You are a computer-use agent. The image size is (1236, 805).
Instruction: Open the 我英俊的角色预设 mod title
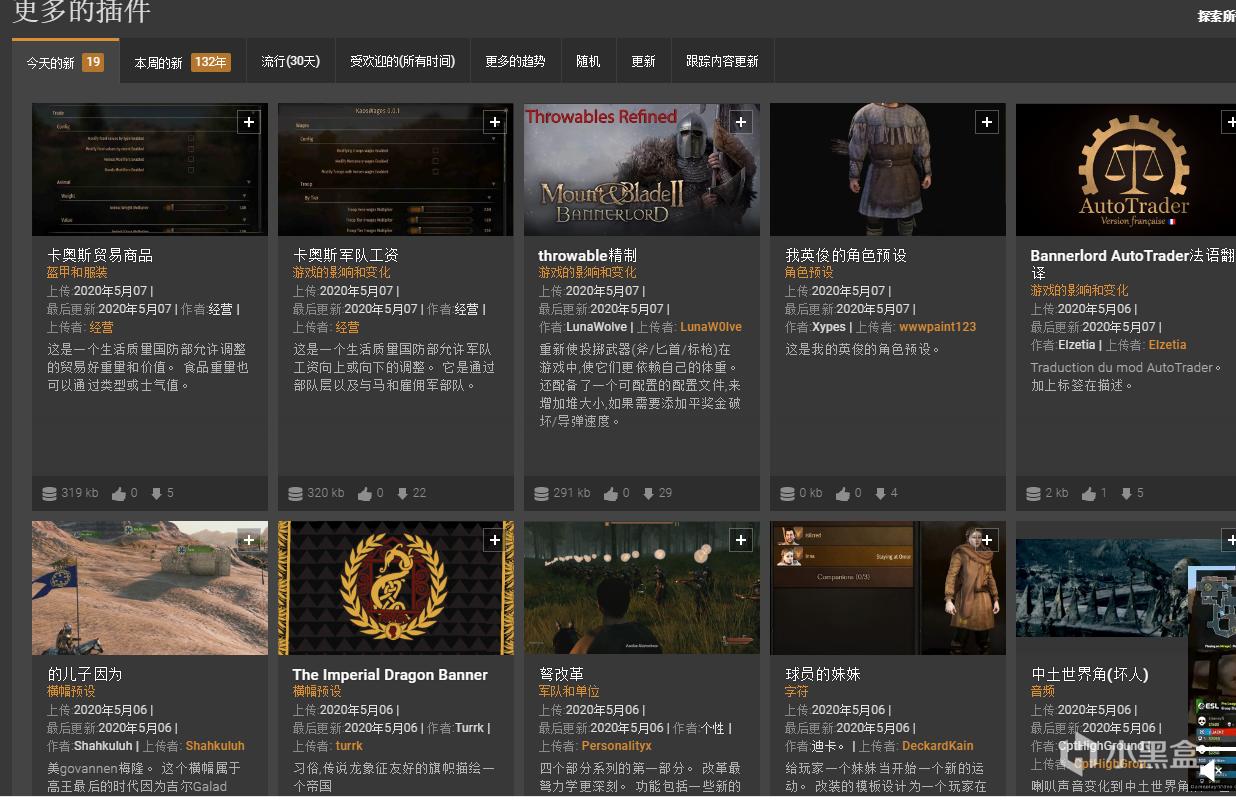tap(846, 255)
